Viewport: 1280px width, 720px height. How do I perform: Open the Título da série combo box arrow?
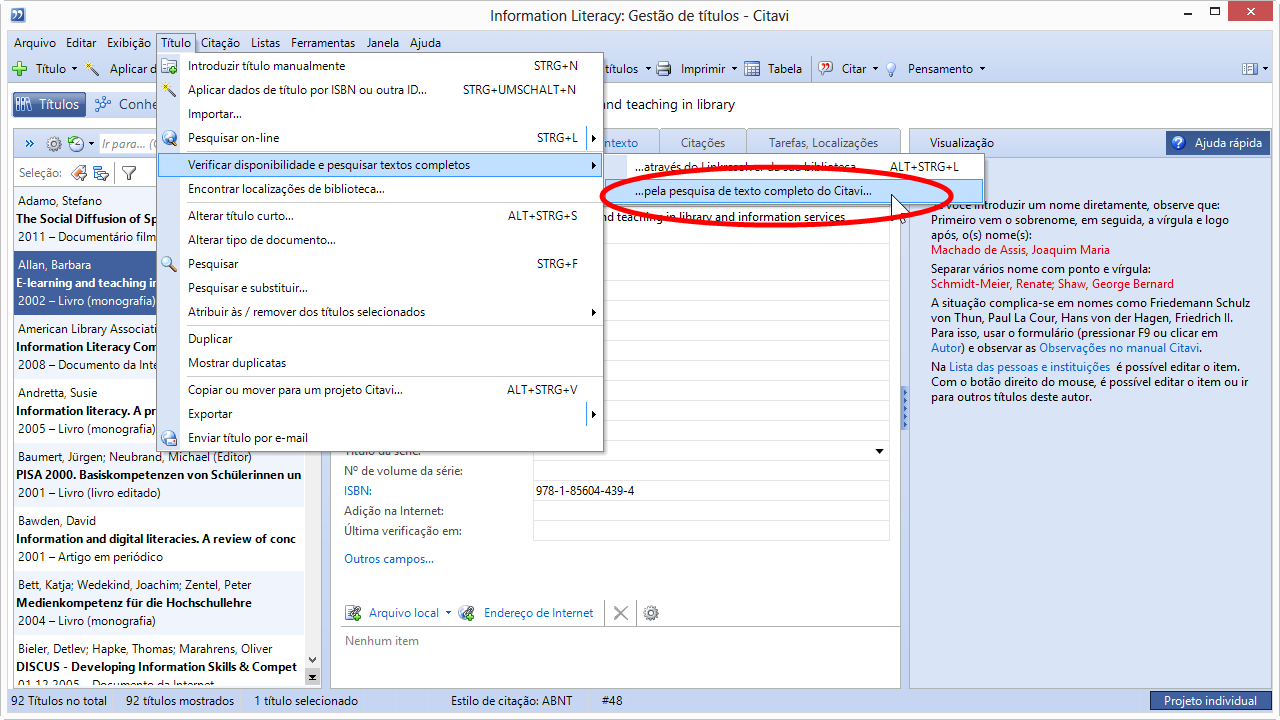pyautogui.click(x=880, y=452)
